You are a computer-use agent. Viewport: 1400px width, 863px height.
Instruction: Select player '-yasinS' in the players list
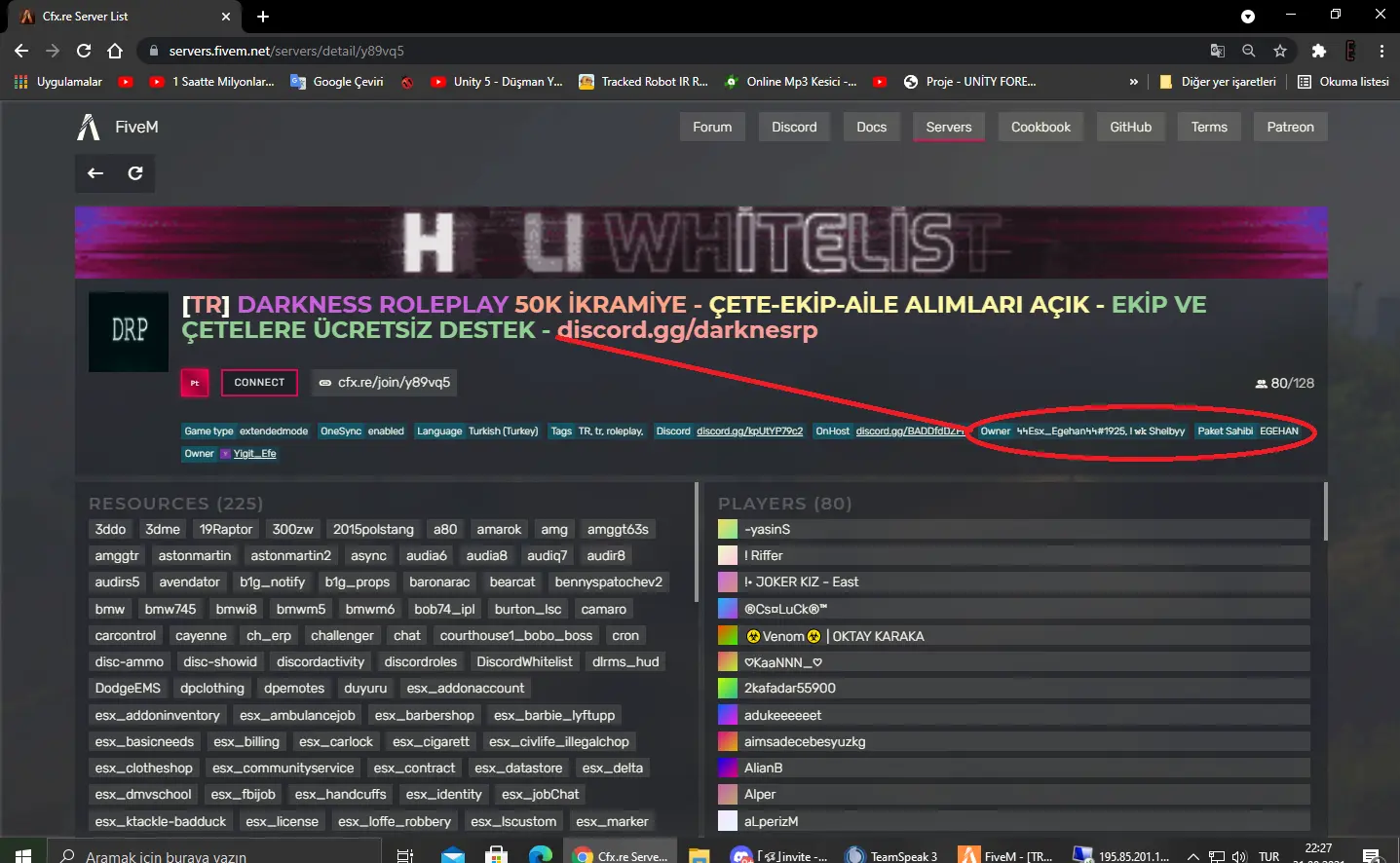pos(1013,529)
